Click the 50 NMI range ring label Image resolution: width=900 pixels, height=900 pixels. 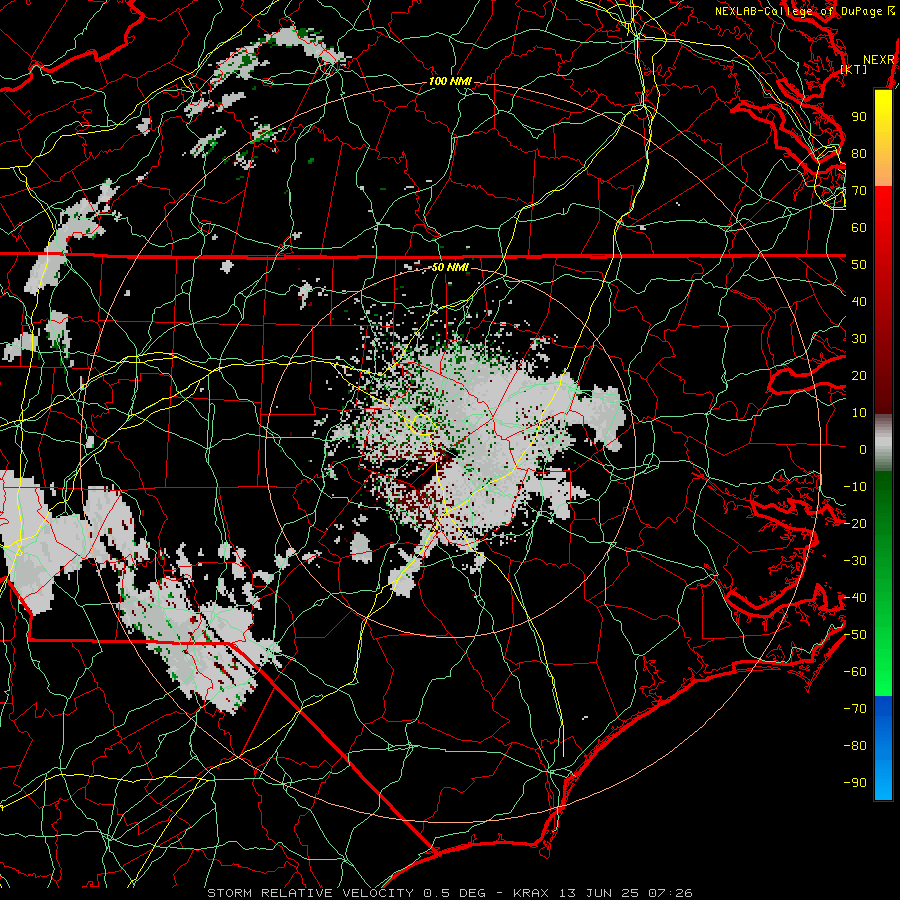(450, 267)
